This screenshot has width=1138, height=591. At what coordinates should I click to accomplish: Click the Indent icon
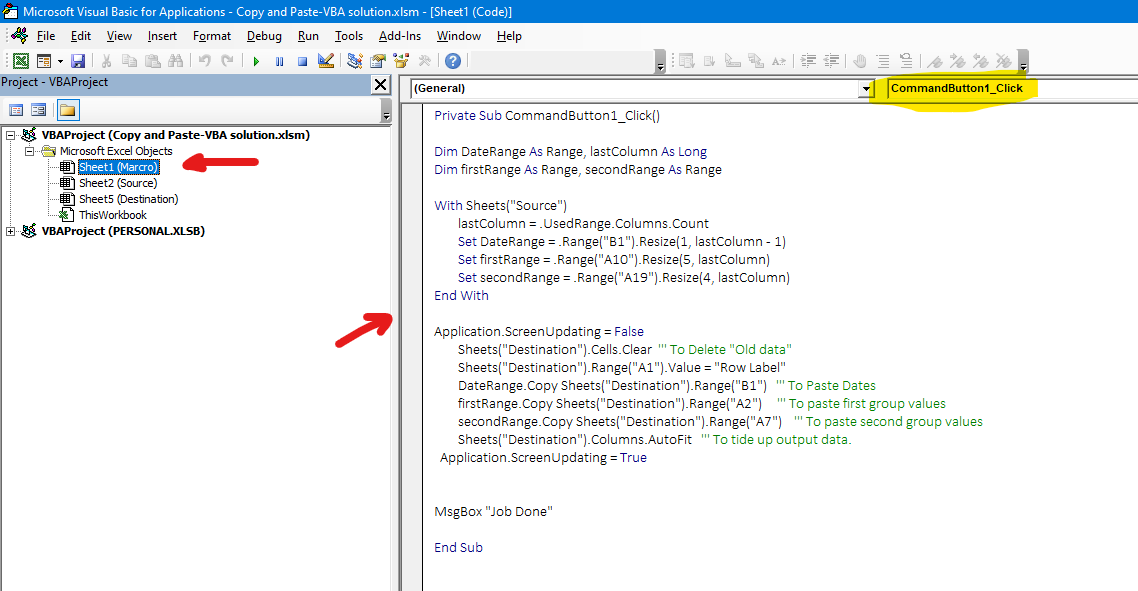click(808, 62)
